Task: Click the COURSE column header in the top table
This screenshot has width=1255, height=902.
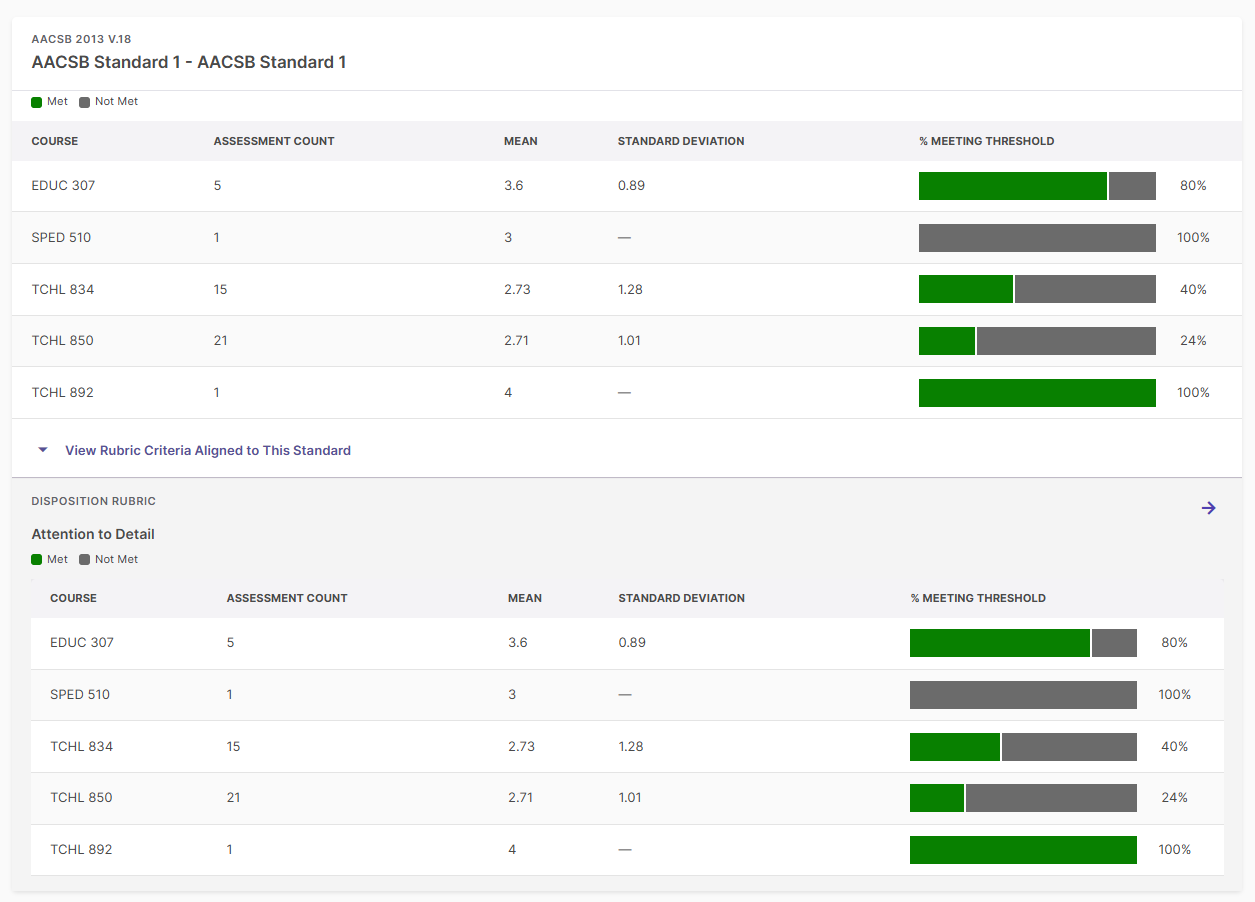Action: 55,141
